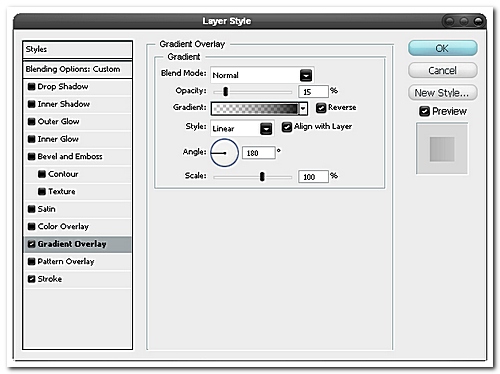Click the Scale slider handle
The width and height of the screenshot is (500, 374).
[x=262, y=177]
